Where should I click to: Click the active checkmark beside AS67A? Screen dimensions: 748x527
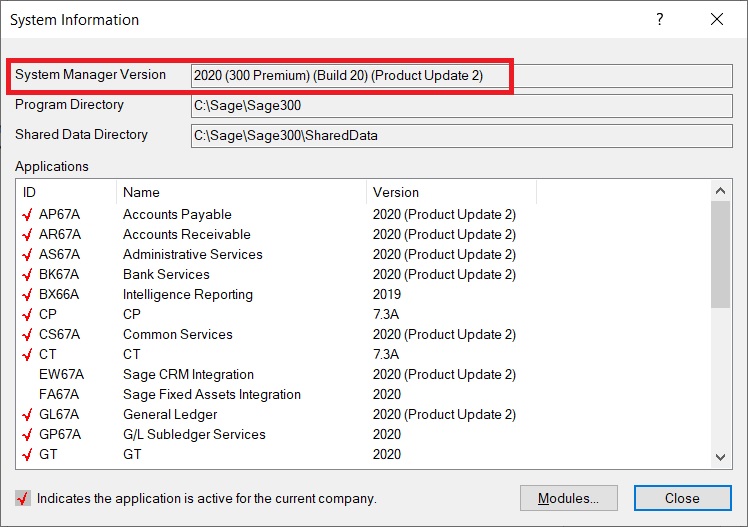pos(27,255)
